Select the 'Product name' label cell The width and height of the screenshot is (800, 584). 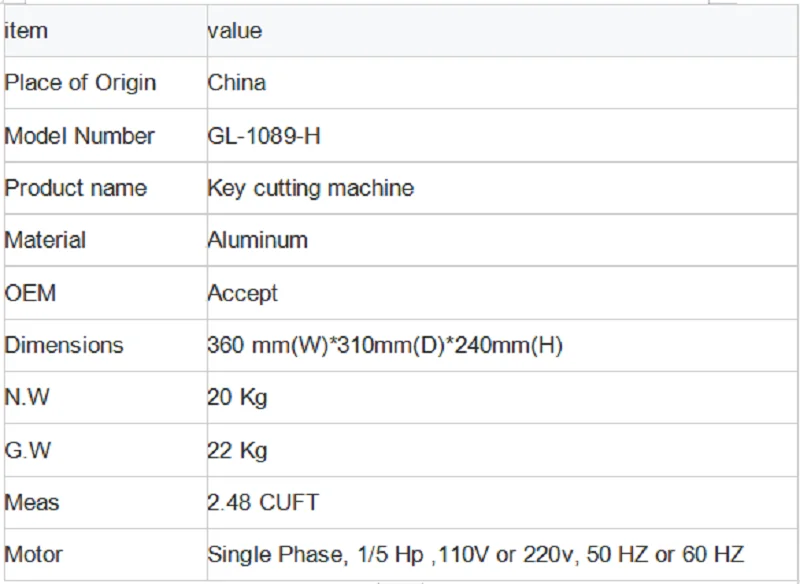(76, 188)
